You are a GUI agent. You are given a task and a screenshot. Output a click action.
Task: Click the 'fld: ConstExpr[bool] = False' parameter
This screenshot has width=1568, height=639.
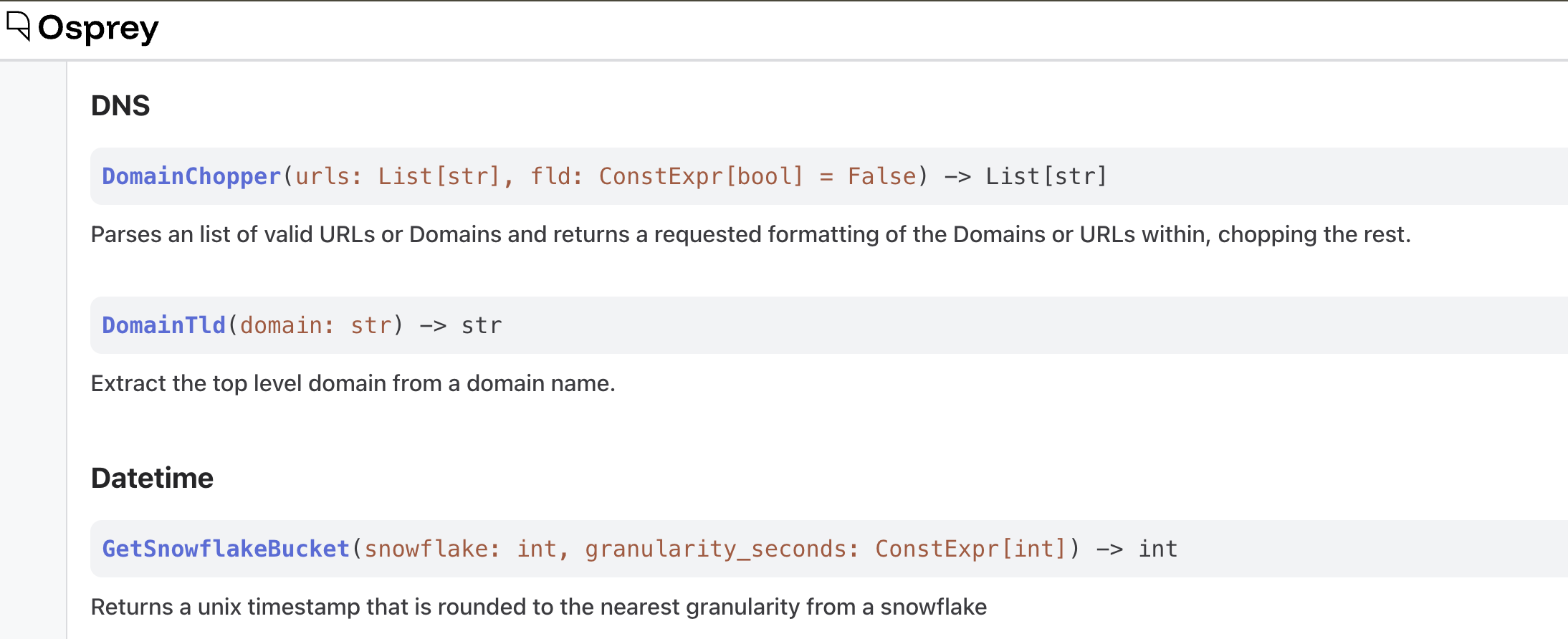(723, 176)
